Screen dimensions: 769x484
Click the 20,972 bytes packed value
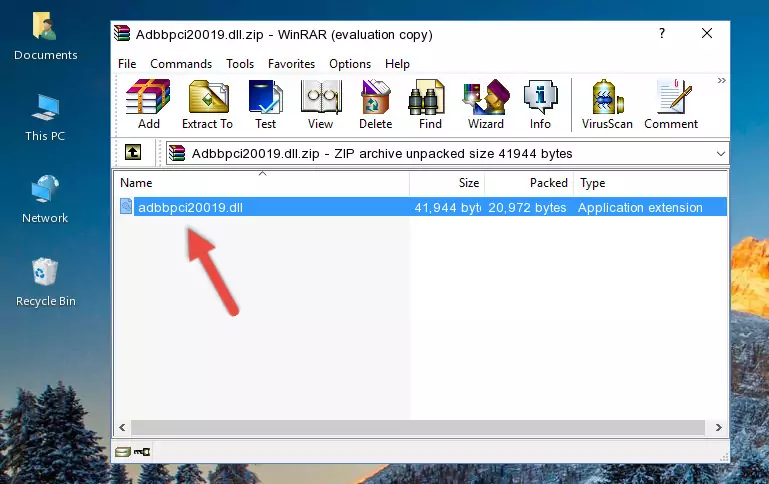(527, 207)
